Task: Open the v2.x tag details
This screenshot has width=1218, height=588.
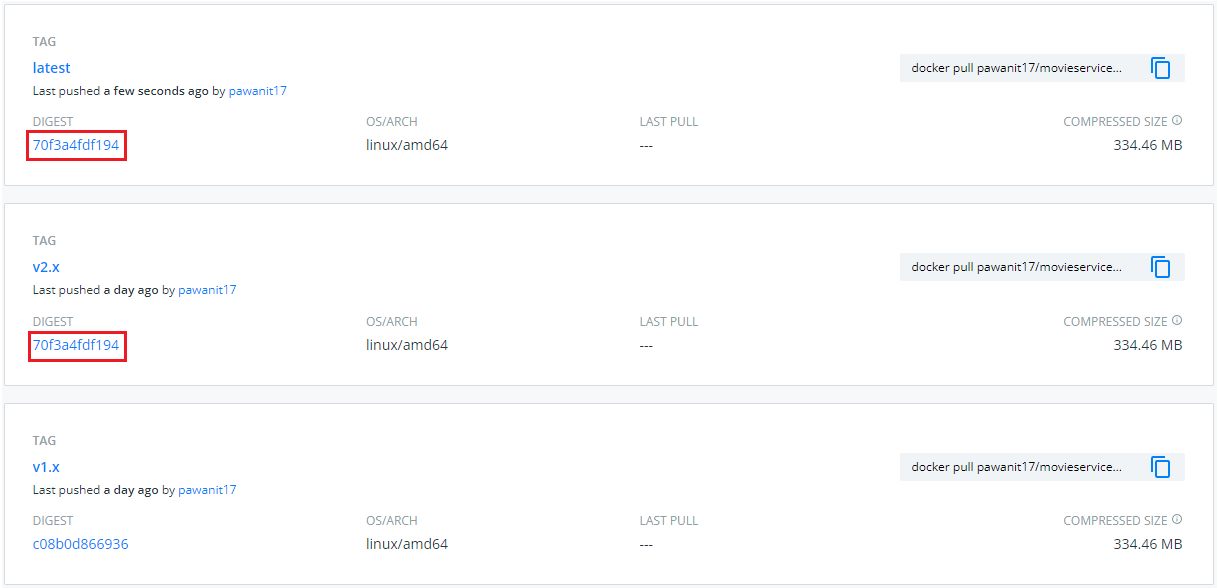Action: point(48,267)
